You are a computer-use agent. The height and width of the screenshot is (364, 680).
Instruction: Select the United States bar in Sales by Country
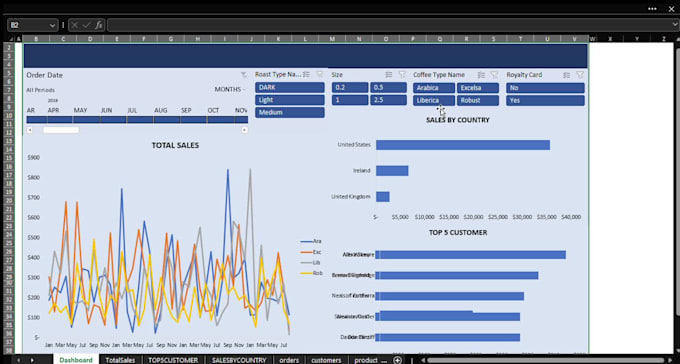click(463, 145)
